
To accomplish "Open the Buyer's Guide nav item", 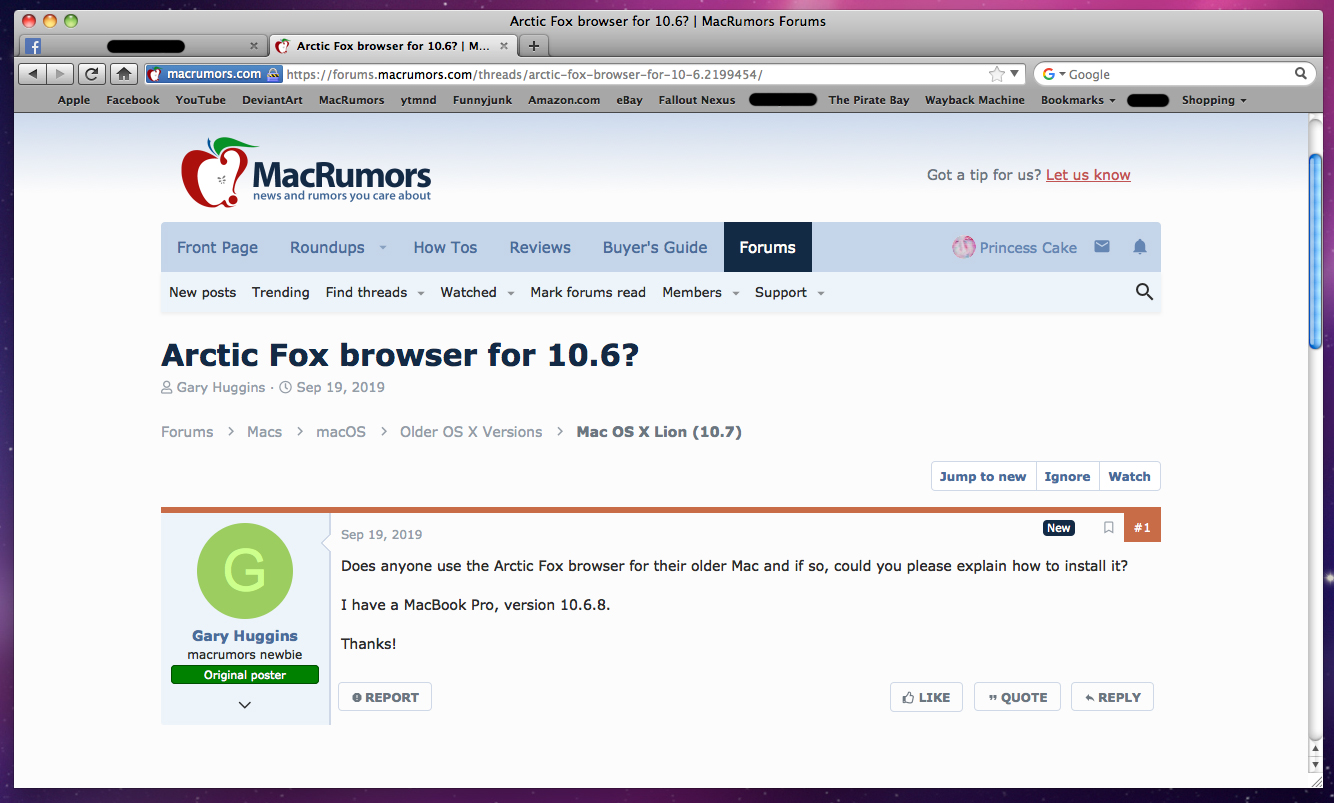I will point(655,247).
